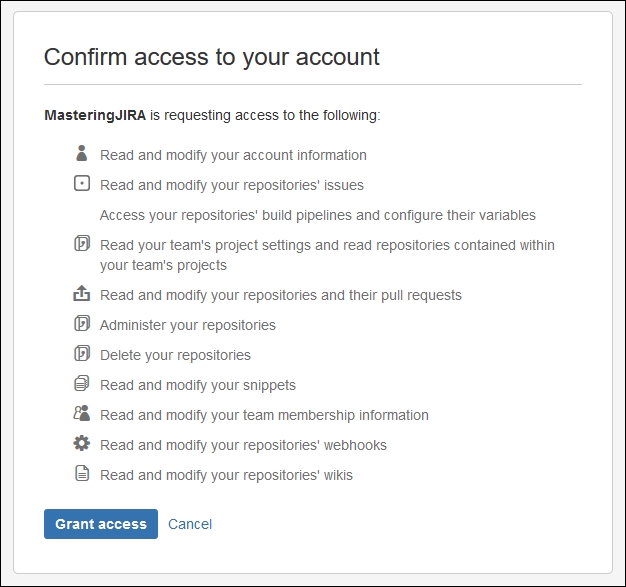Click the gear icon beside repositories' webhooks
Image resolution: width=626 pixels, height=587 pixels.
point(81,443)
